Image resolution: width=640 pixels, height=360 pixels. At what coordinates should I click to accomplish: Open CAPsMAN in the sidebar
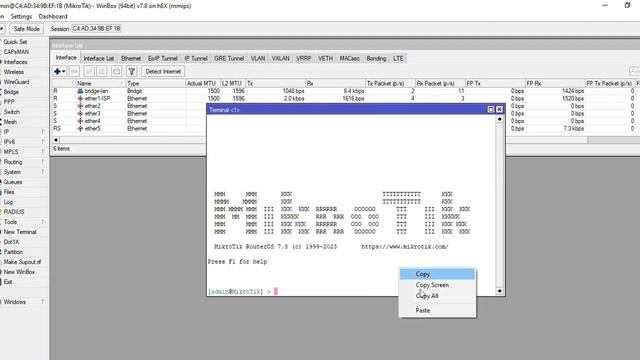point(16,52)
